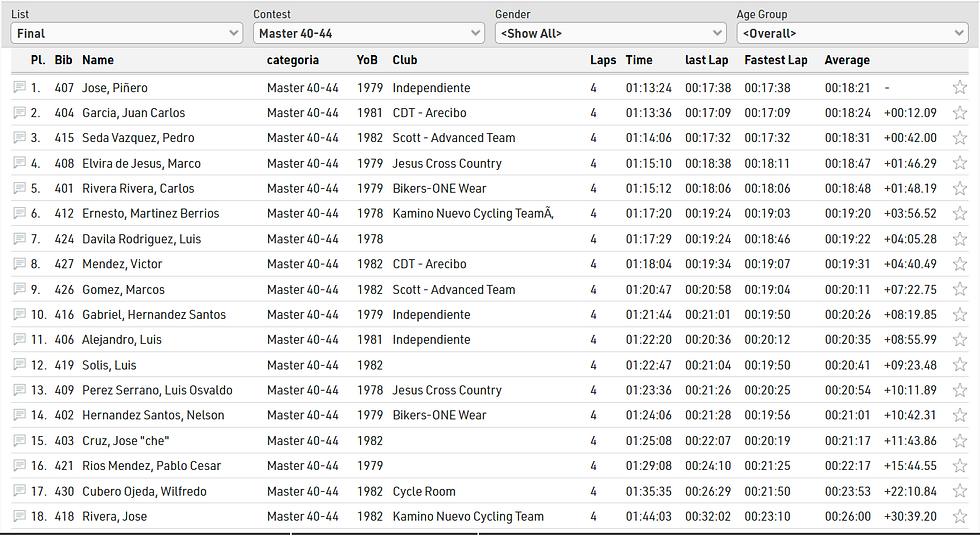Sort by the Time column header
Image resolution: width=980 pixels, height=535 pixels.
(x=639, y=60)
